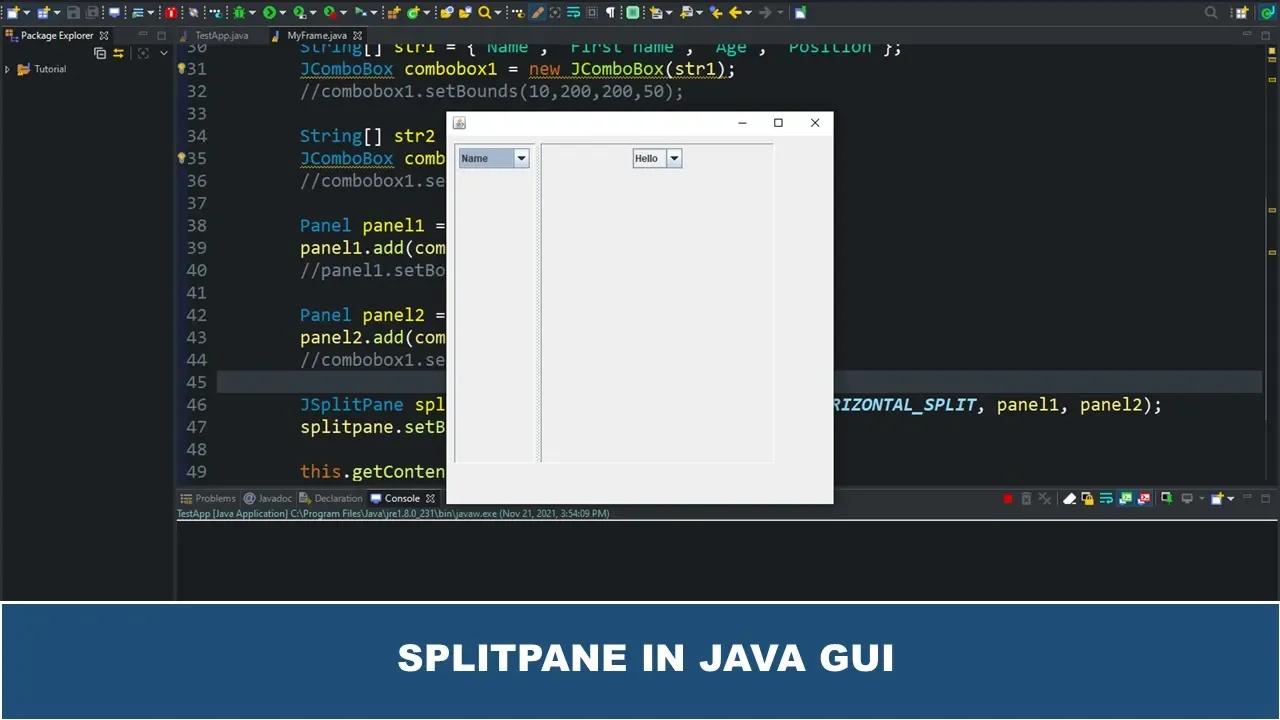The height and width of the screenshot is (720, 1280).
Task: Click the Last Edit Location icon
Action: pos(716,13)
